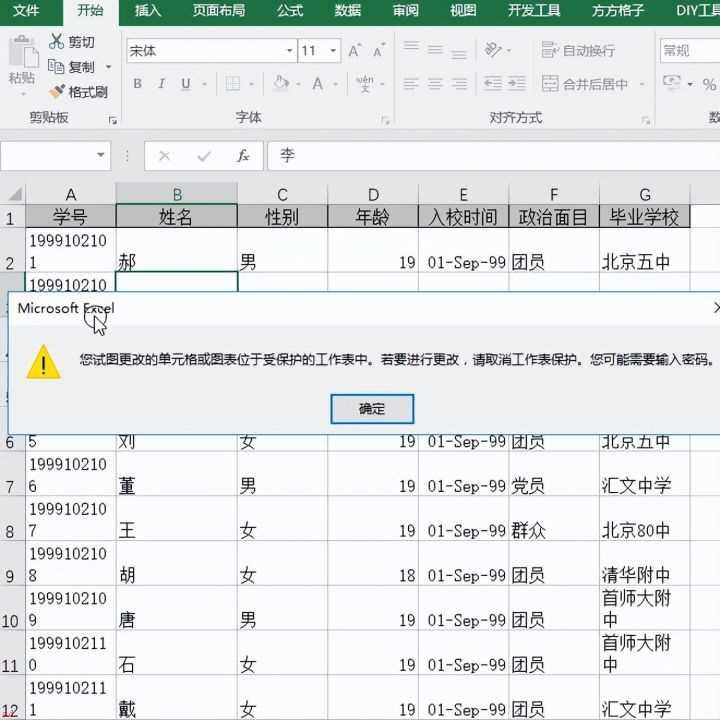Expand the fill color dropdown arrow
720x720 pixels.
pos(298,84)
